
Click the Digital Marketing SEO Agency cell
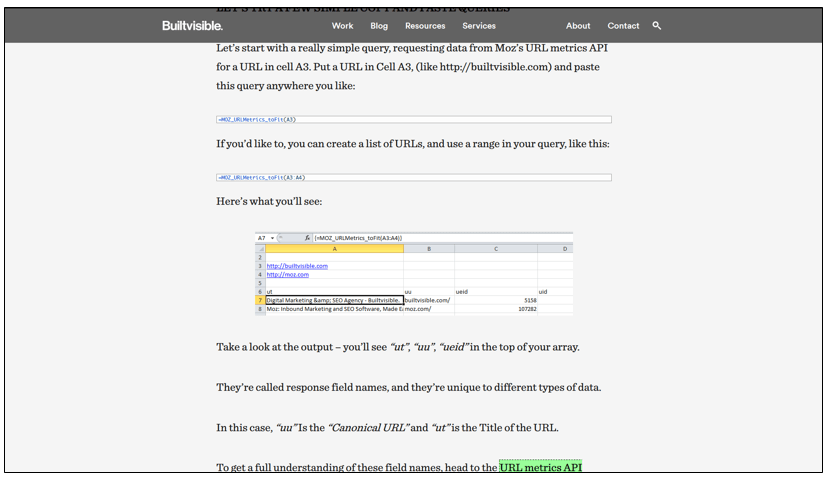(x=334, y=300)
